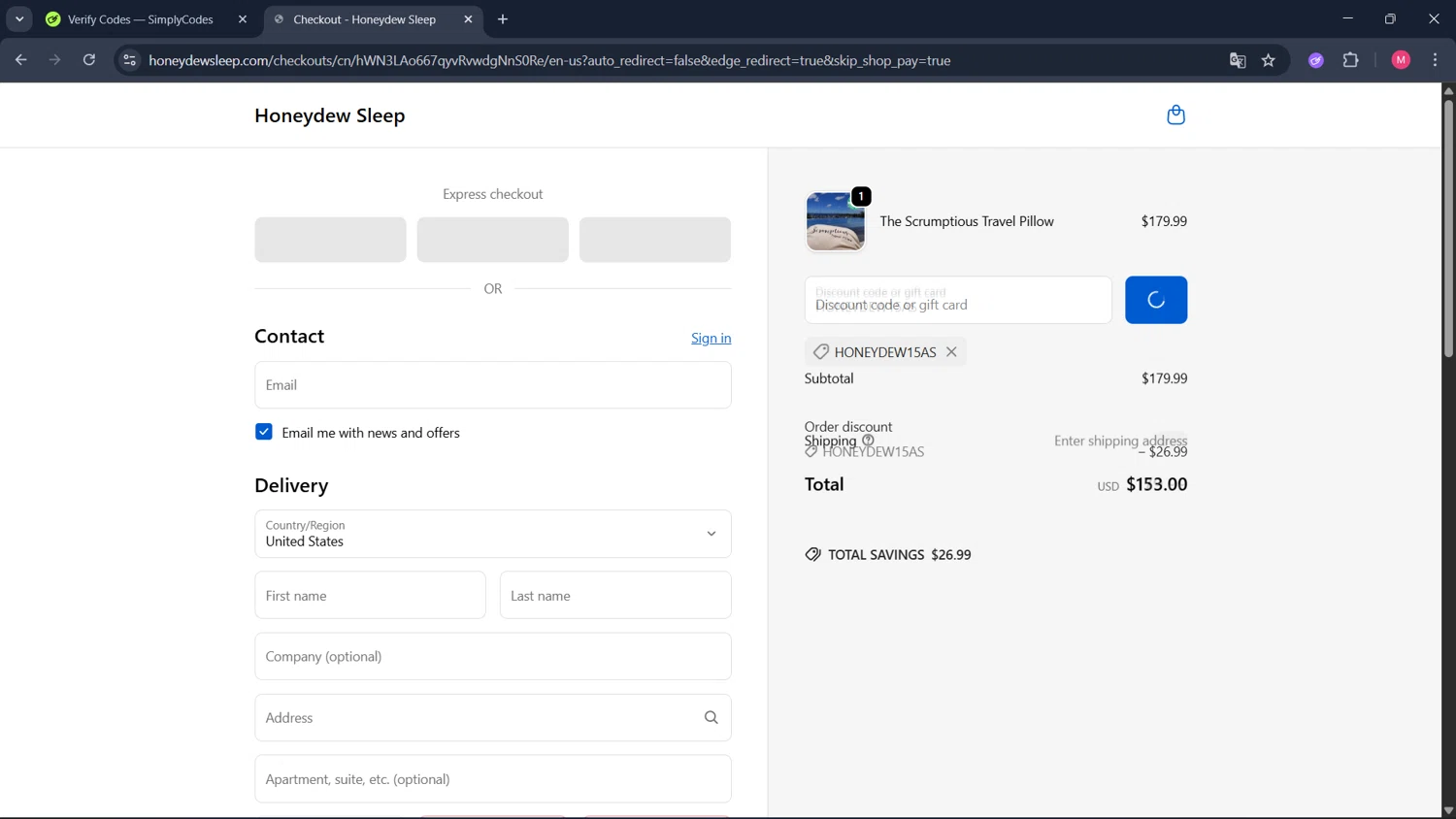Open the profile avatar M

[1401, 60]
